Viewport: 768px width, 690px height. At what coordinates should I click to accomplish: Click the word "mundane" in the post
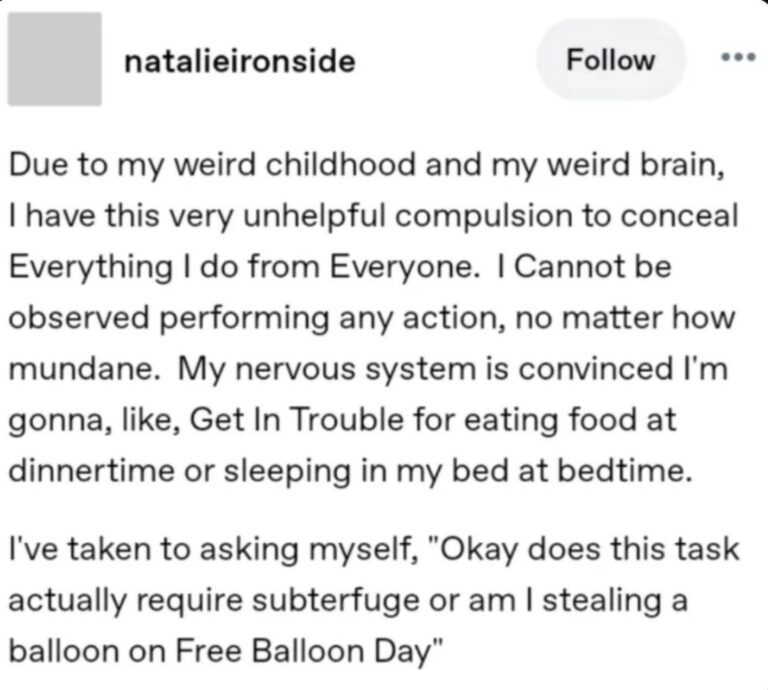pos(81,369)
